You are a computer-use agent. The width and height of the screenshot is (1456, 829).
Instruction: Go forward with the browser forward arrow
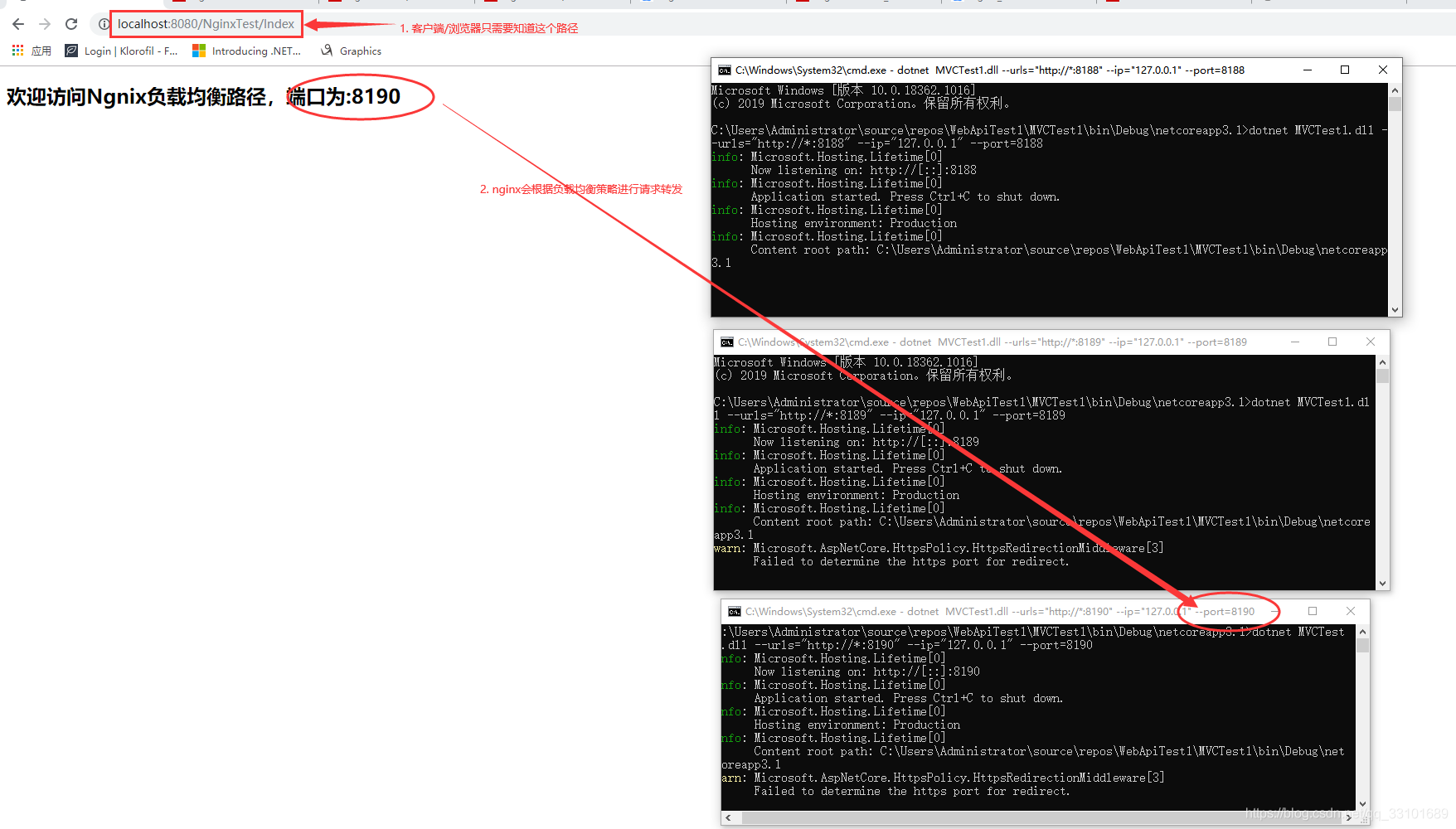click(x=45, y=24)
